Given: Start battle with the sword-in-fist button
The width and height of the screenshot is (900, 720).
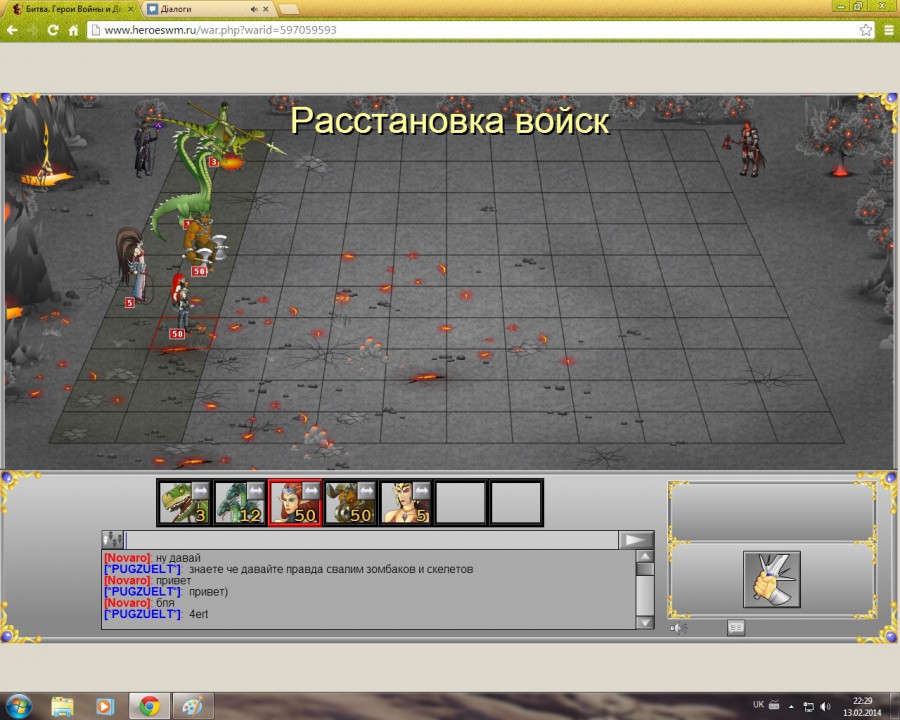Looking at the screenshot, I should coord(771,579).
